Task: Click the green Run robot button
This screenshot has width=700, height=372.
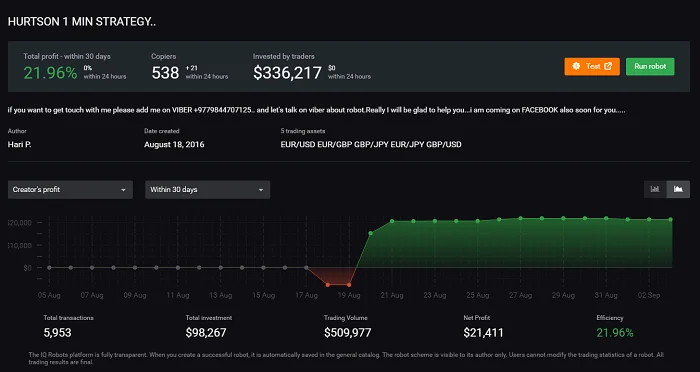Action: coord(650,67)
